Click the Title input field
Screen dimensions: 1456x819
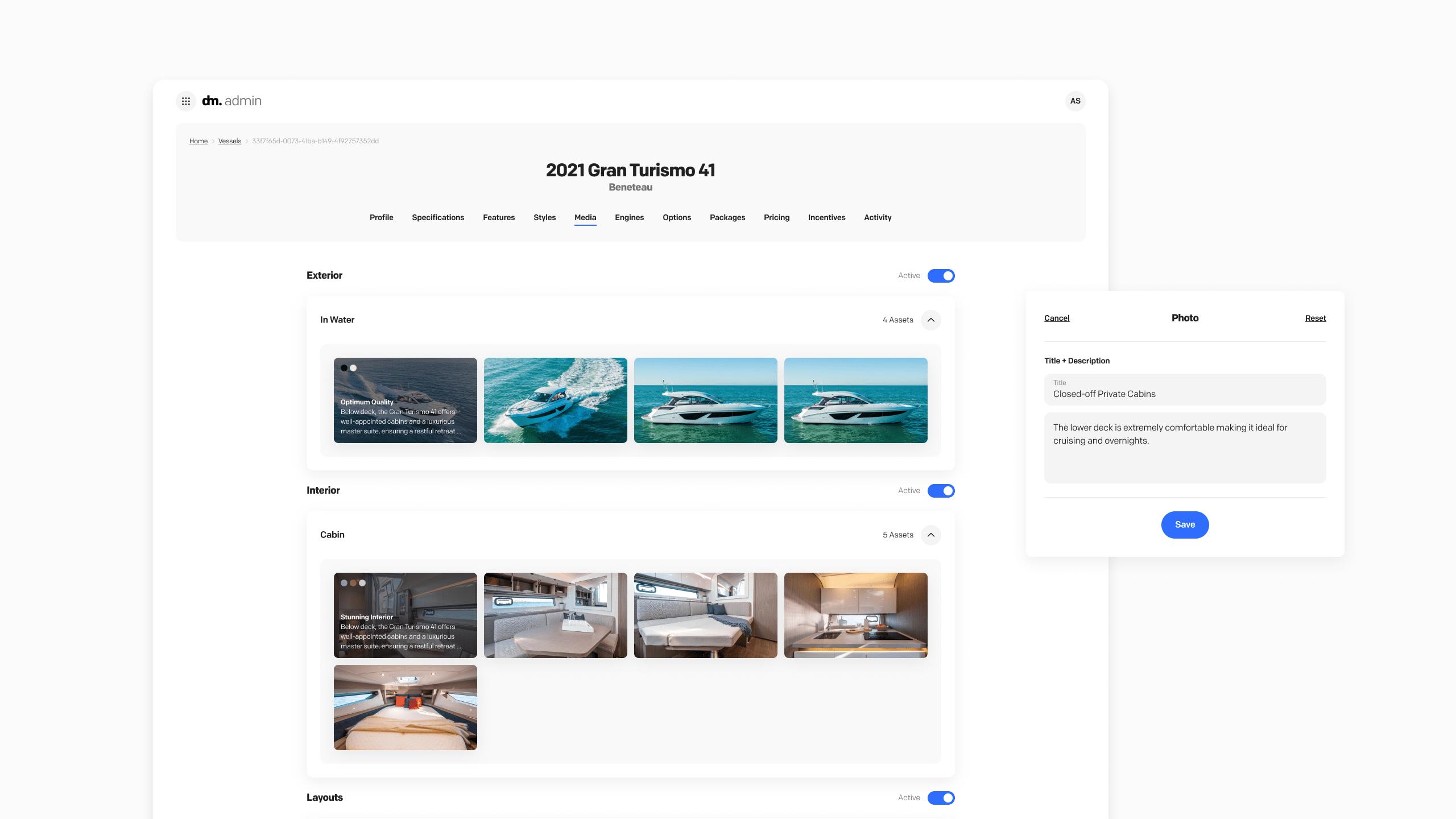[x=1185, y=390]
